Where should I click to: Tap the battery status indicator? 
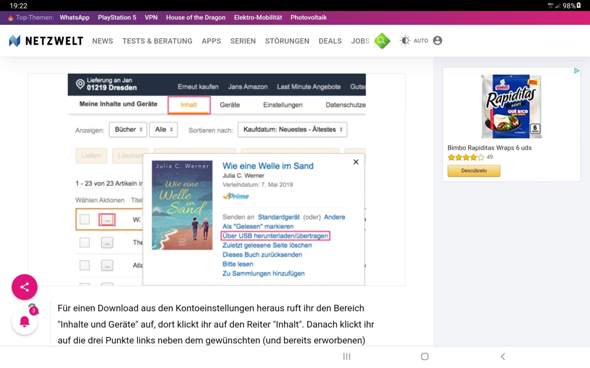click(572, 6)
